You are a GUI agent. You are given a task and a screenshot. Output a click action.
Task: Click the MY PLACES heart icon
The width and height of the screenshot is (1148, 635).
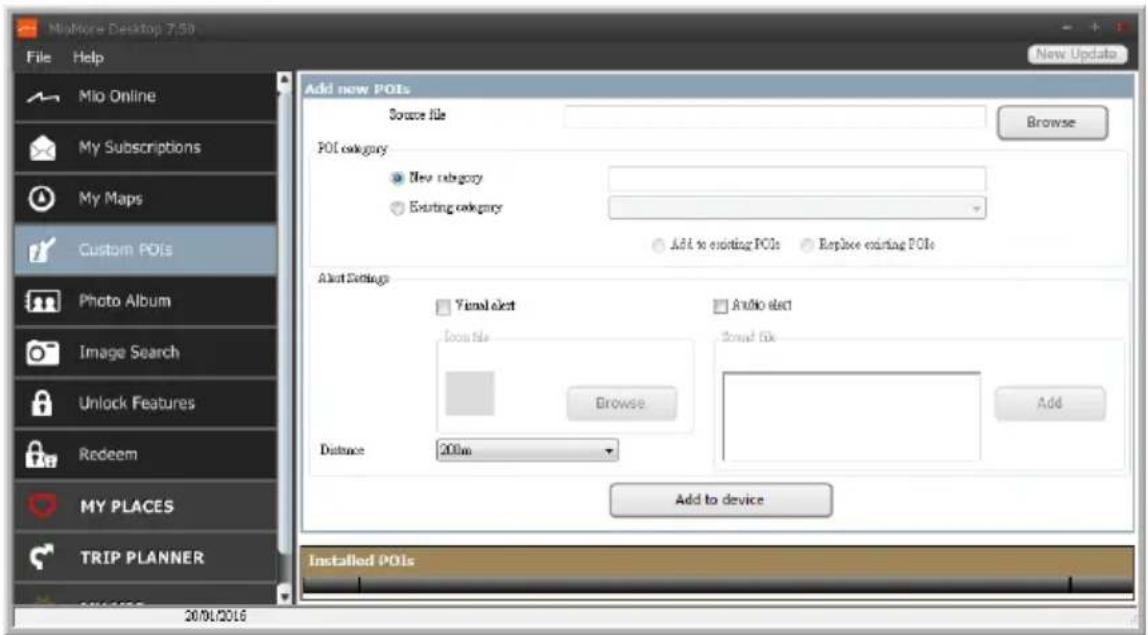pos(42,506)
